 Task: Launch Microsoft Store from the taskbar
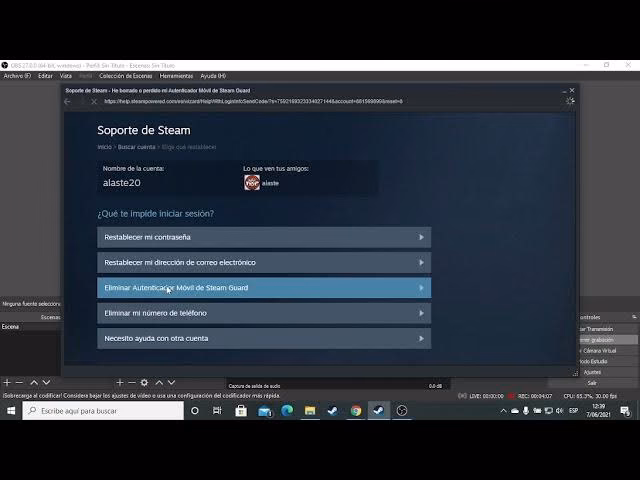point(241,411)
